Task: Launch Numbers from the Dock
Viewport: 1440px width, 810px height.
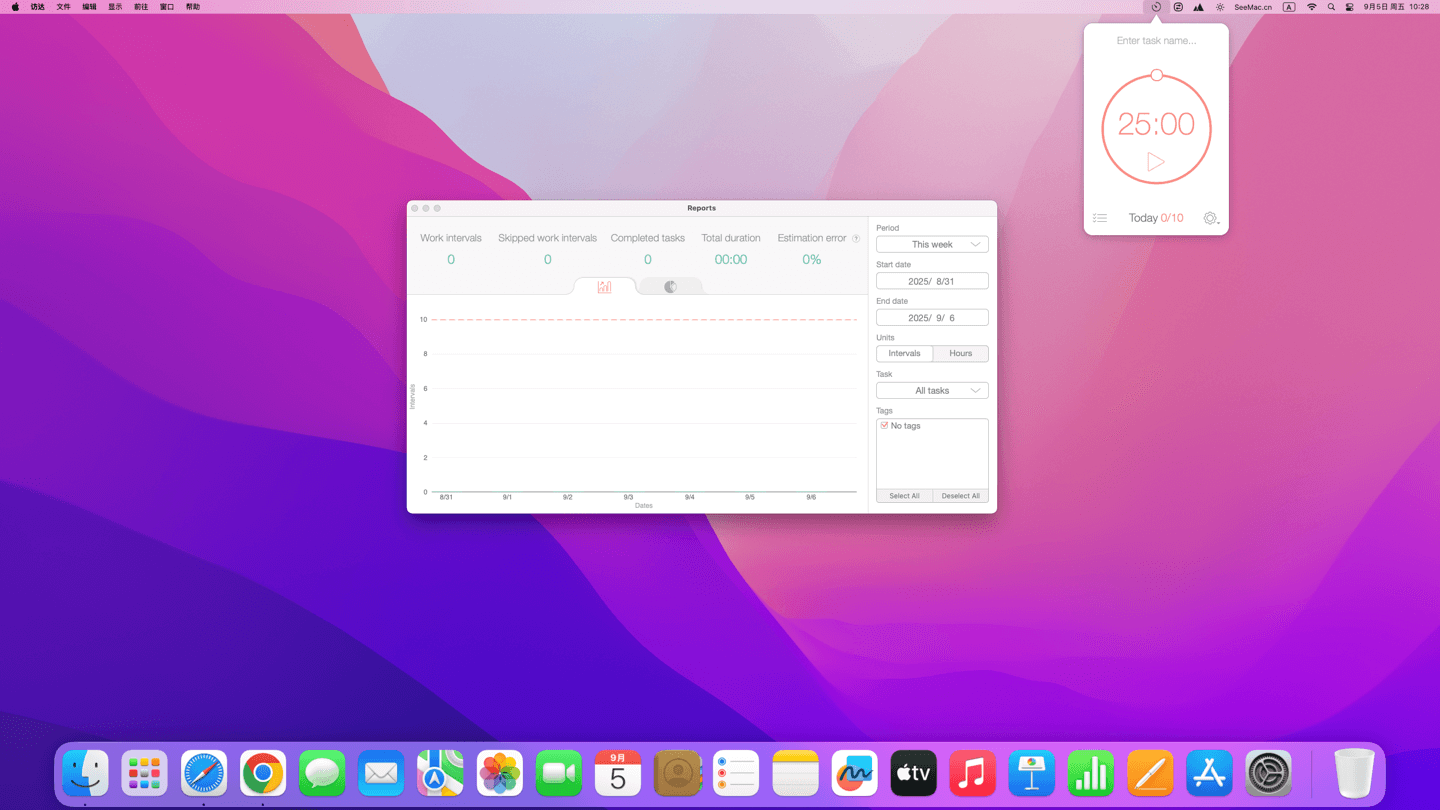Action: click(1091, 774)
